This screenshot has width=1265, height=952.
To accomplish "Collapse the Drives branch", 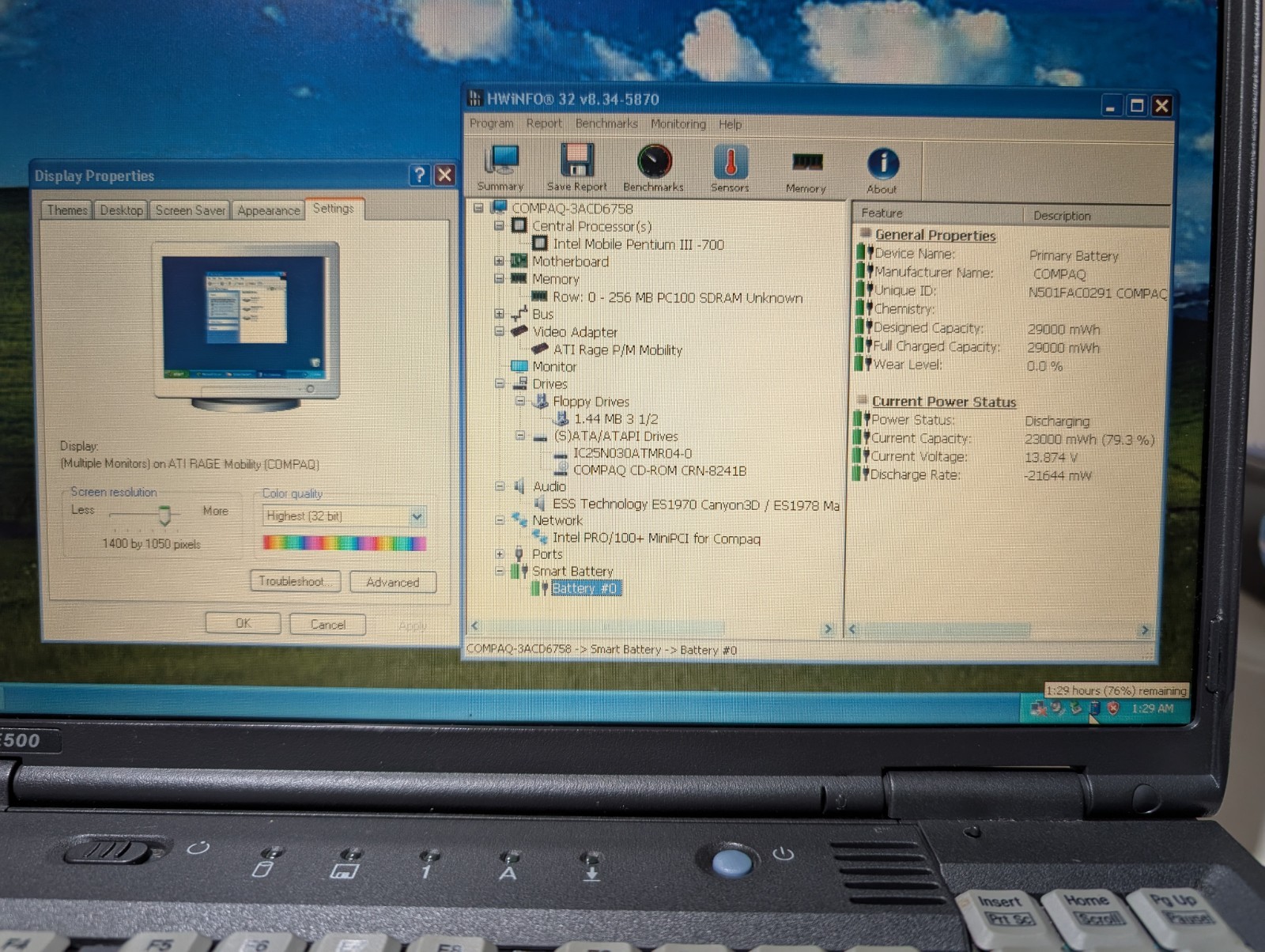I will pos(500,383).
